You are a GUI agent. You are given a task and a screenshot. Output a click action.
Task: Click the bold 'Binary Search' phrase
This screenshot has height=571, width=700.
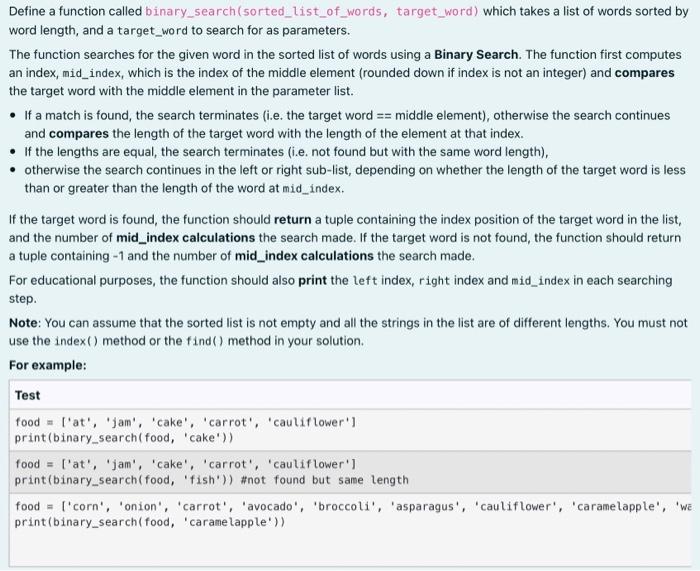pos(476,54)
